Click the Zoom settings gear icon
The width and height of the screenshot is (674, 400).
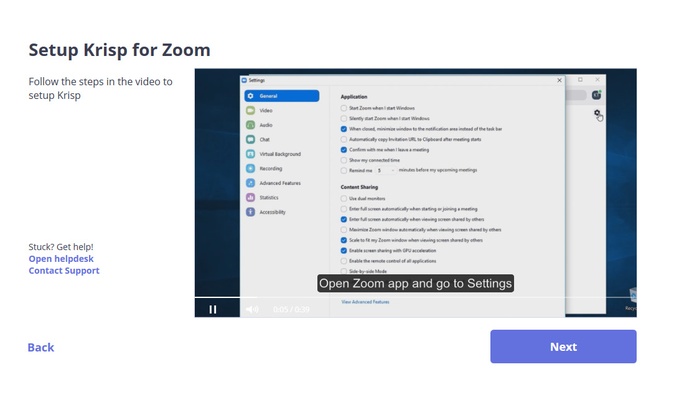click(x=597, y=113)
